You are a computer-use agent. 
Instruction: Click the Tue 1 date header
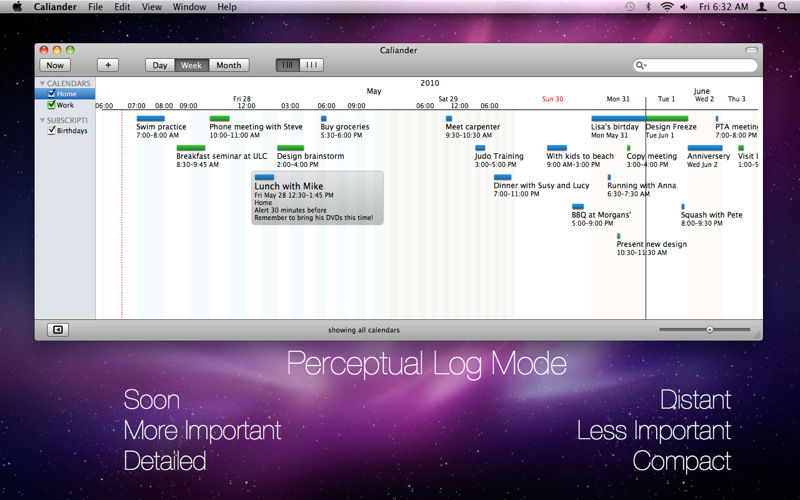(x=666, y=99)
